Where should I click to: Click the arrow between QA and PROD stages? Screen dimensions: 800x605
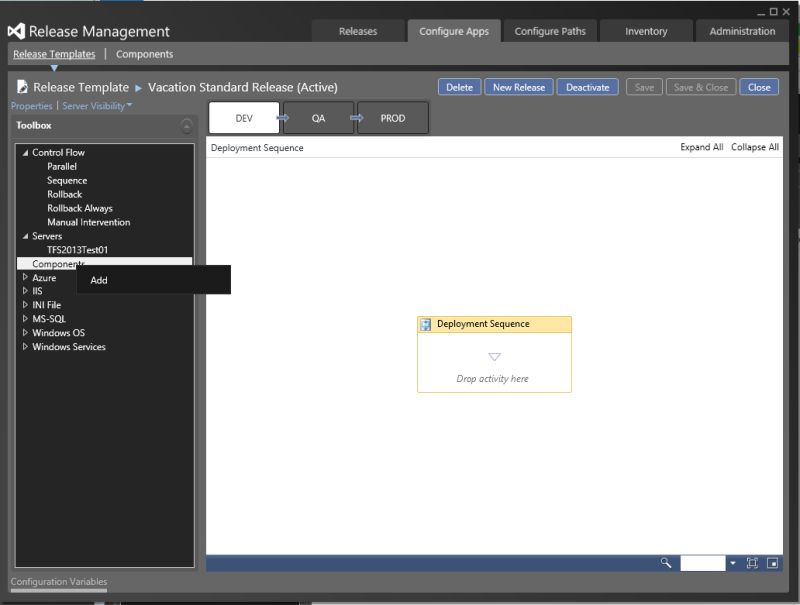356,117
